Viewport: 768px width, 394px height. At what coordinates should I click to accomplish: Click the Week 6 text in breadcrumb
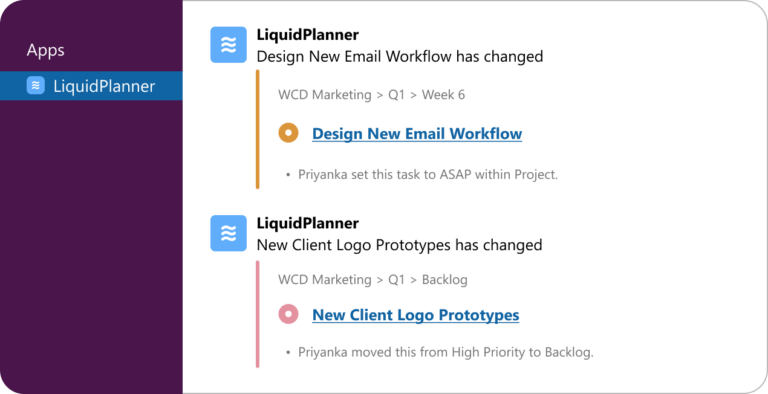pos(443,95)
